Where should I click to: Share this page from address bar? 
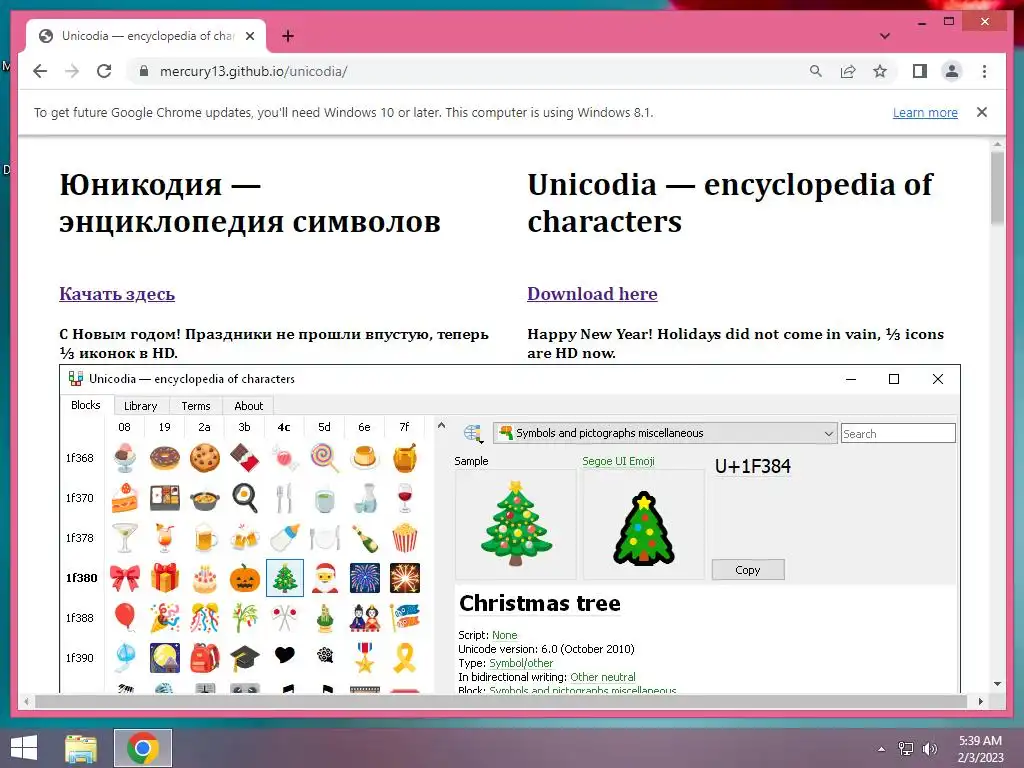click(x=848, y=71)
